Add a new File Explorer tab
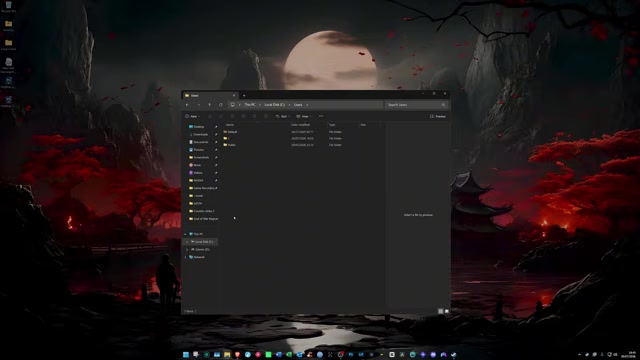This screenshot has height=360, width=640. pos(244,96)
